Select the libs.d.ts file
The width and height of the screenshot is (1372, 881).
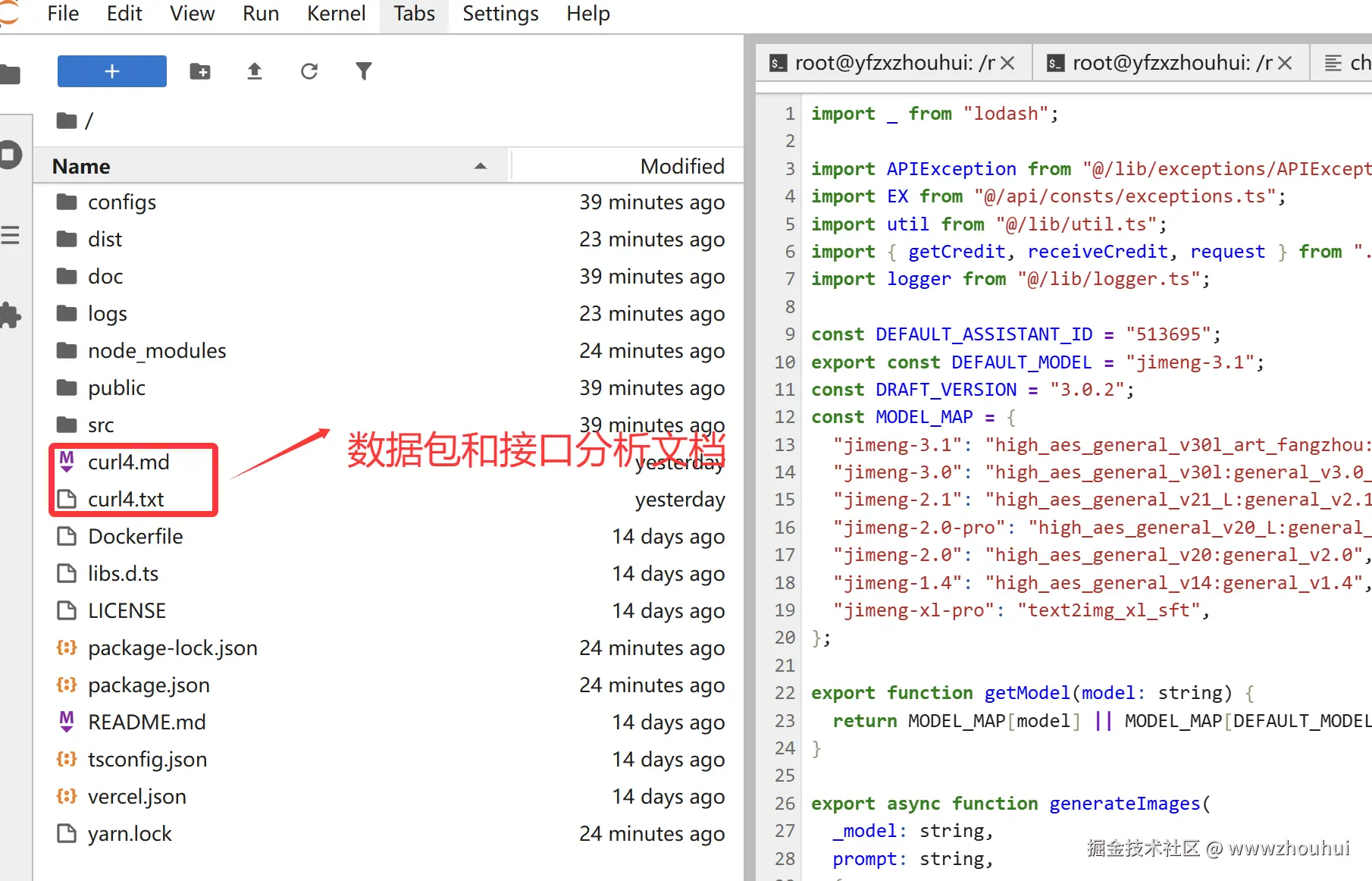(389, 574)
